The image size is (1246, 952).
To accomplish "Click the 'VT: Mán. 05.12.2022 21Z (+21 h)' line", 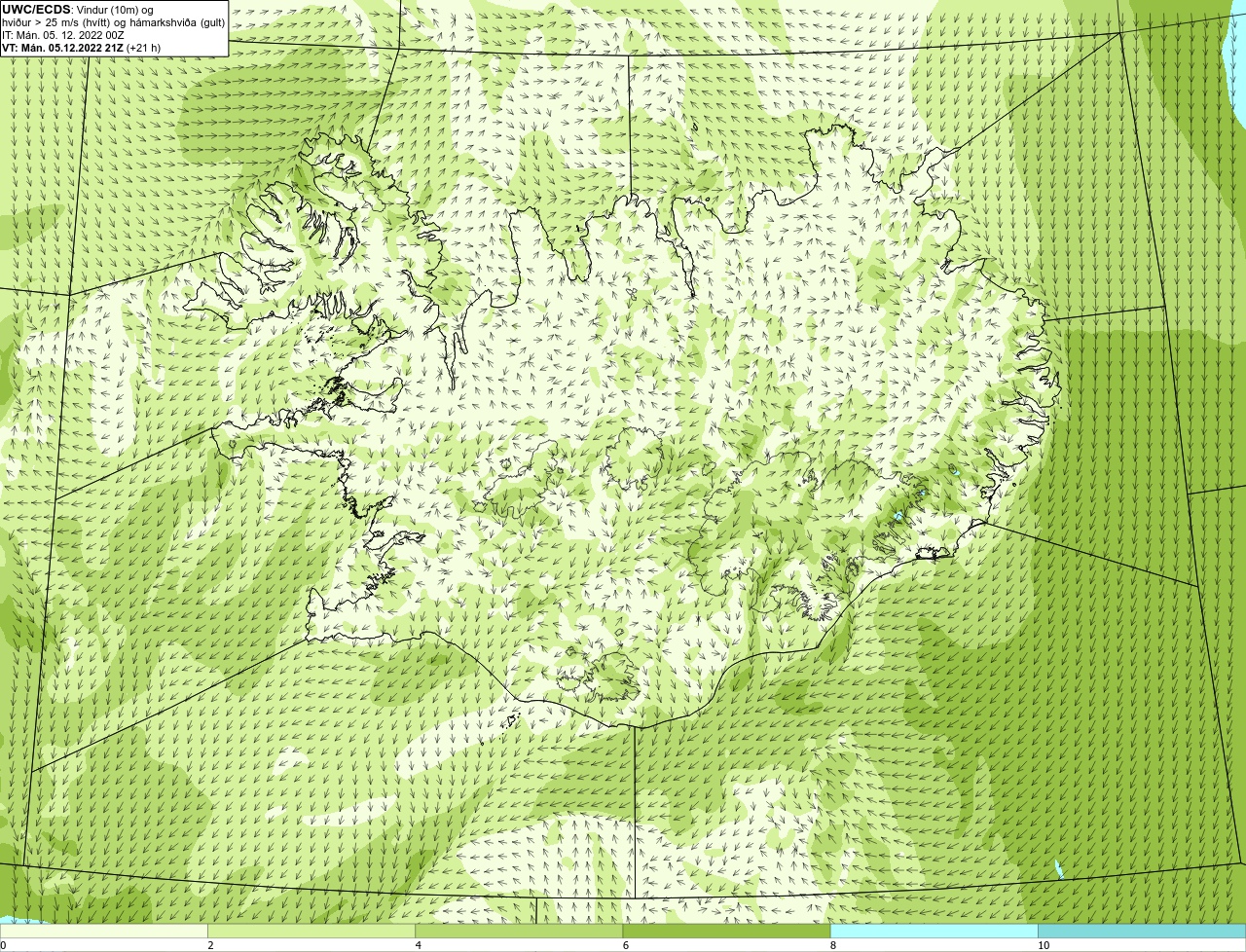I will tap(82, 48).
